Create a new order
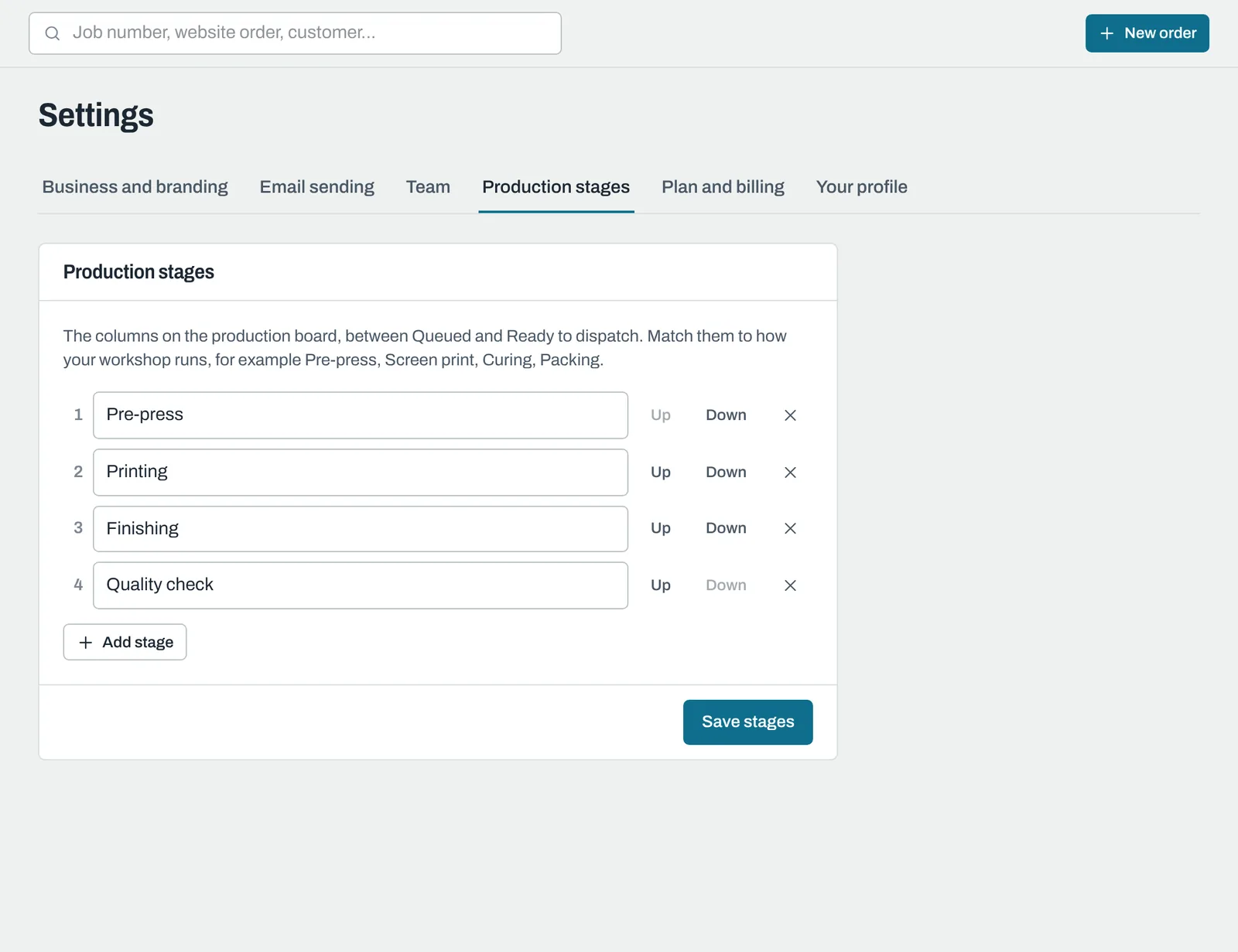This screenshot has height=952, width=1238. [1147, 33]
